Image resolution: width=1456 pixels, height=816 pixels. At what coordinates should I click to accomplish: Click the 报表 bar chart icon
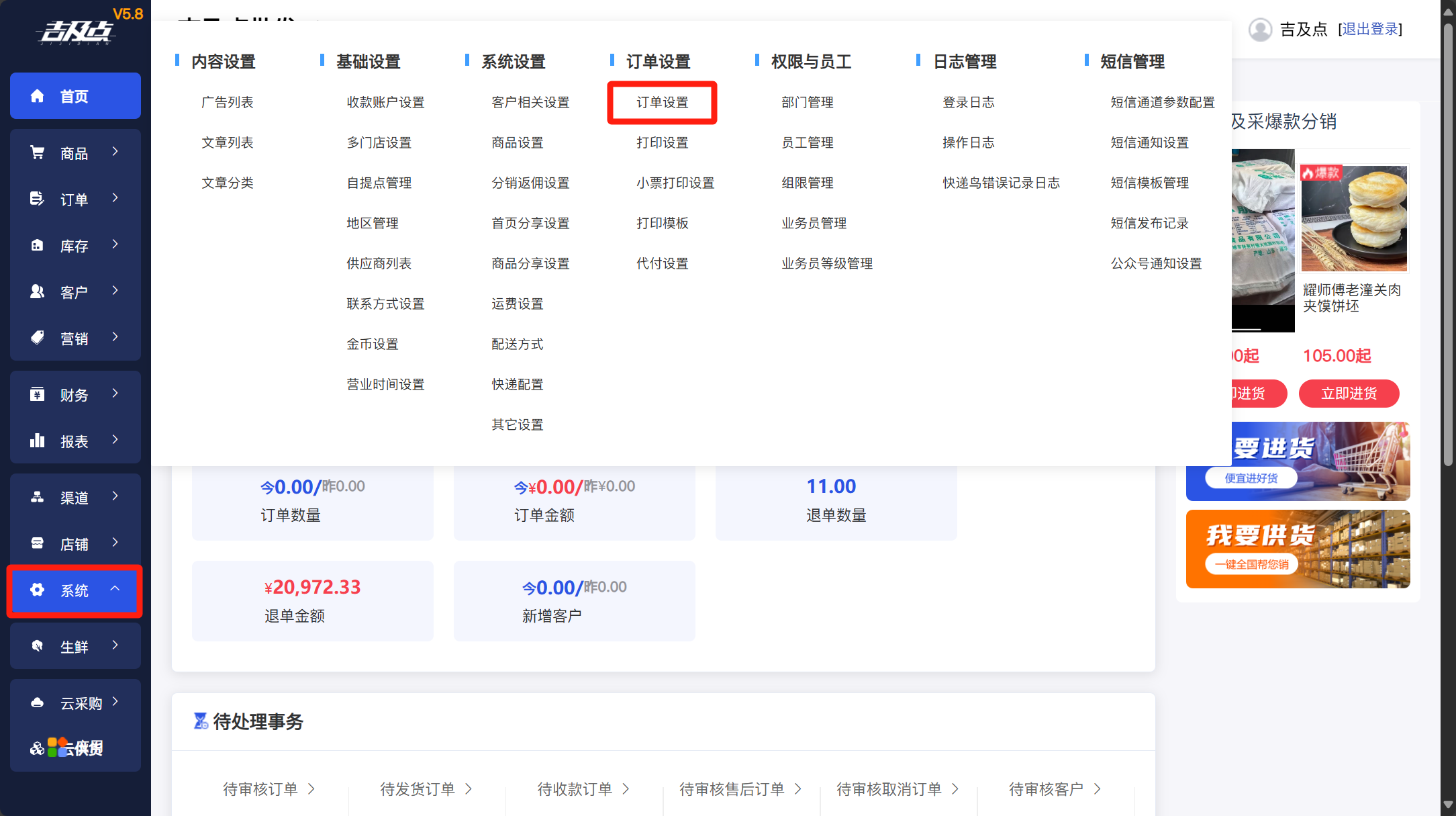click(x=38, y=441)
